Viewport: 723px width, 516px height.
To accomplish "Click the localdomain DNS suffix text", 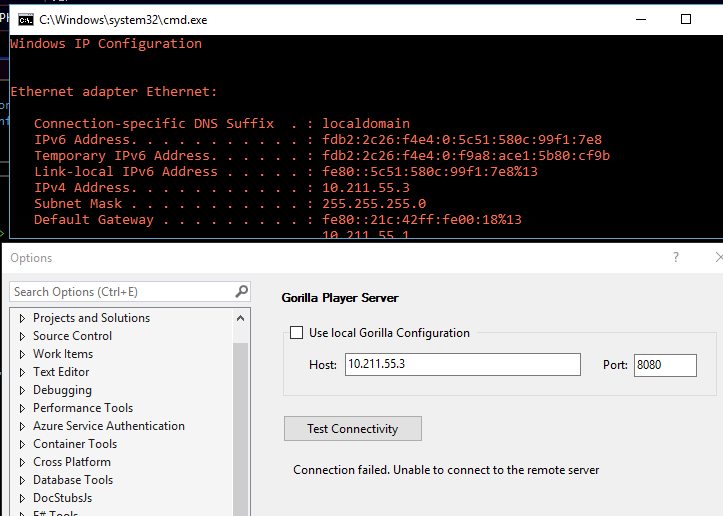I will 366,124.
